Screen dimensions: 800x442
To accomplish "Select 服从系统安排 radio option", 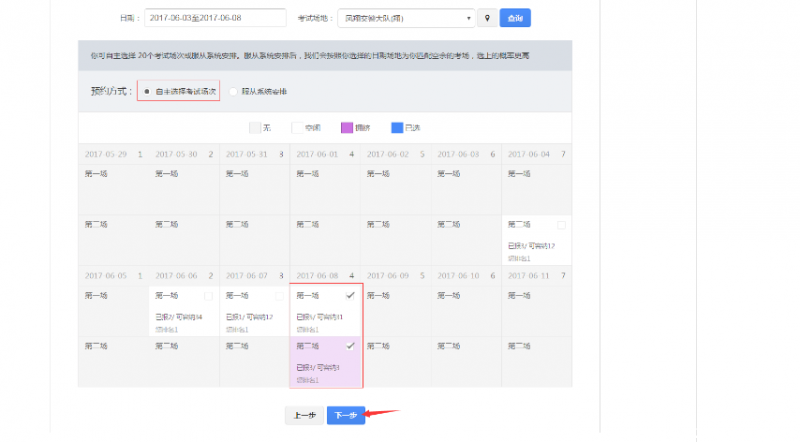I will (234, 91).
